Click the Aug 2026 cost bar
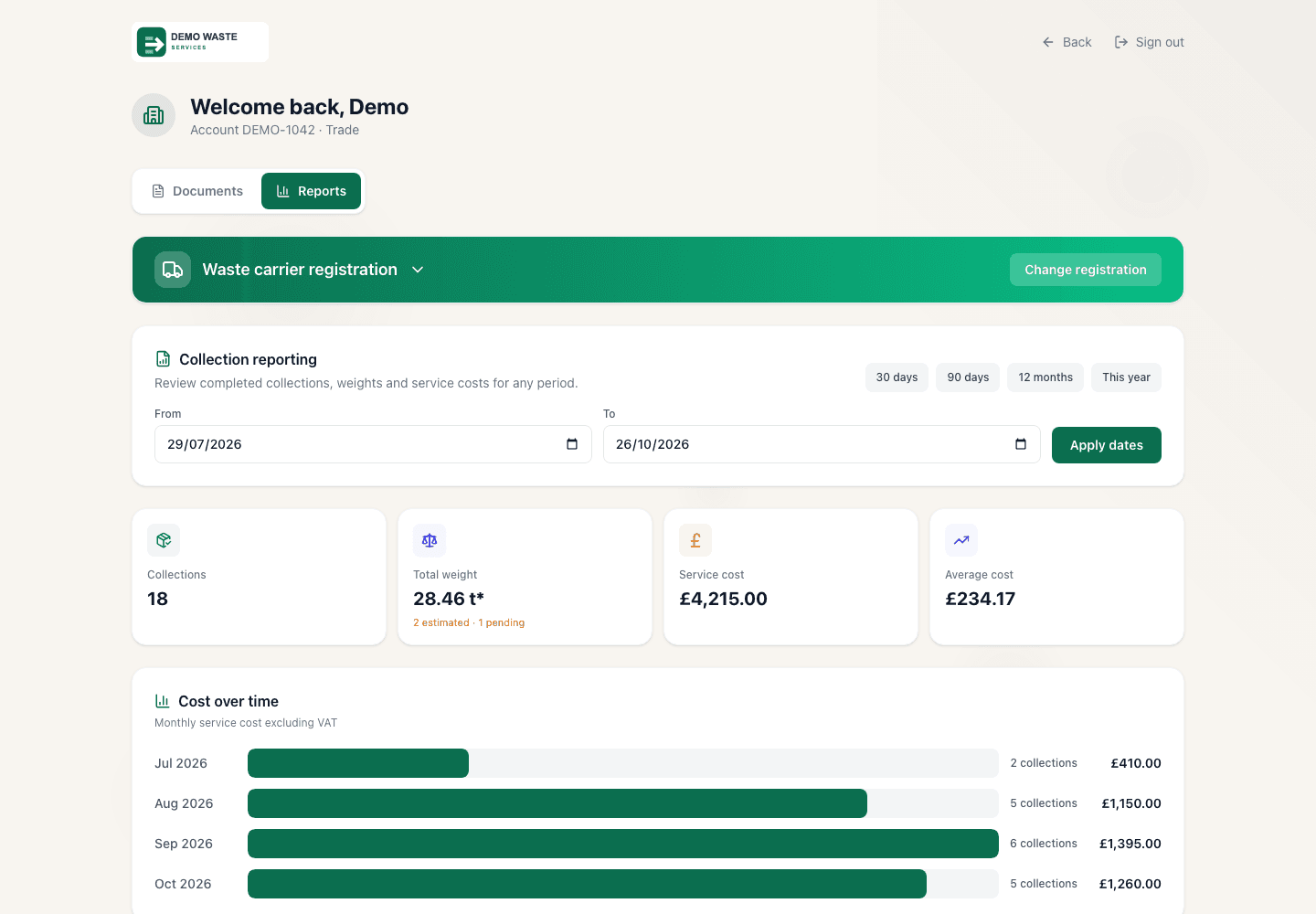1316x914 pixels. [557, 803]
